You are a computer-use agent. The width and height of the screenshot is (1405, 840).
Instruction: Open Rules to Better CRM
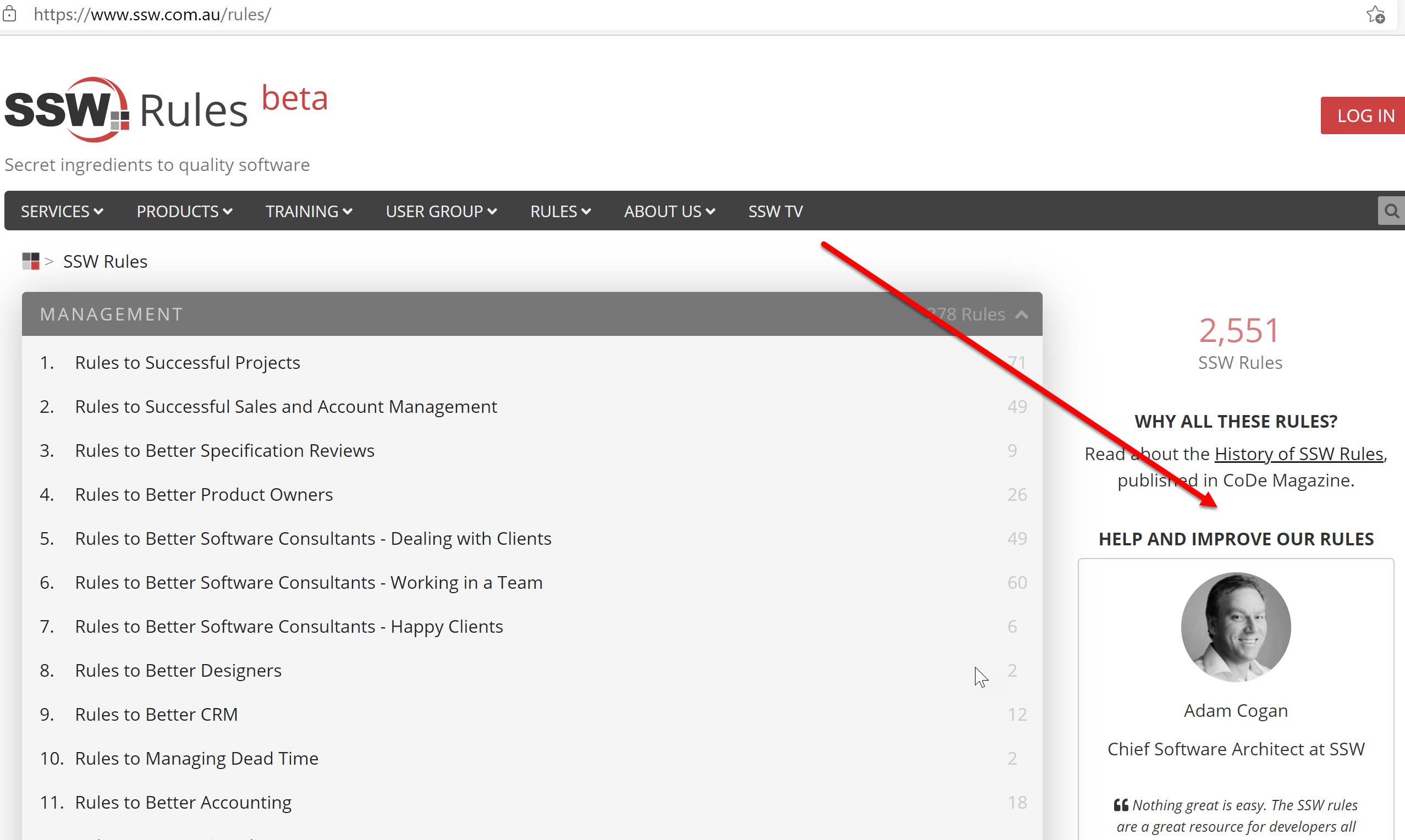pos(156,714)
